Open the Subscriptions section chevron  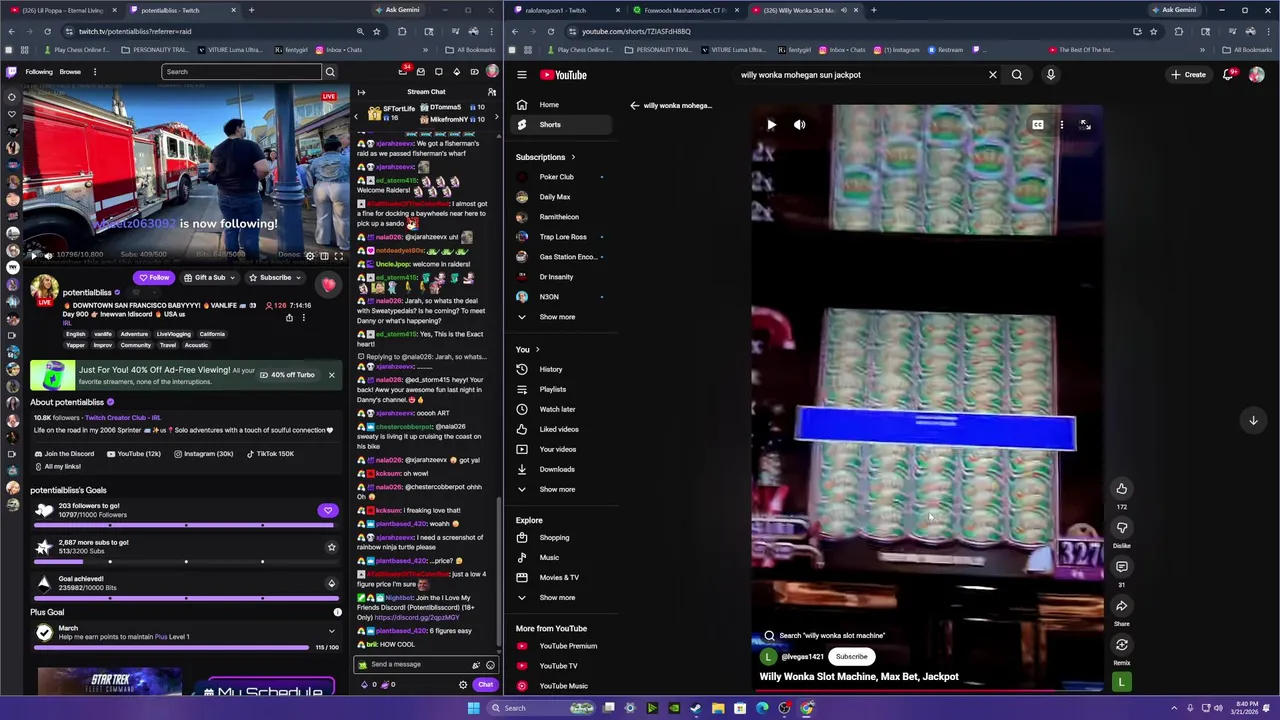[x=573, y=157]
